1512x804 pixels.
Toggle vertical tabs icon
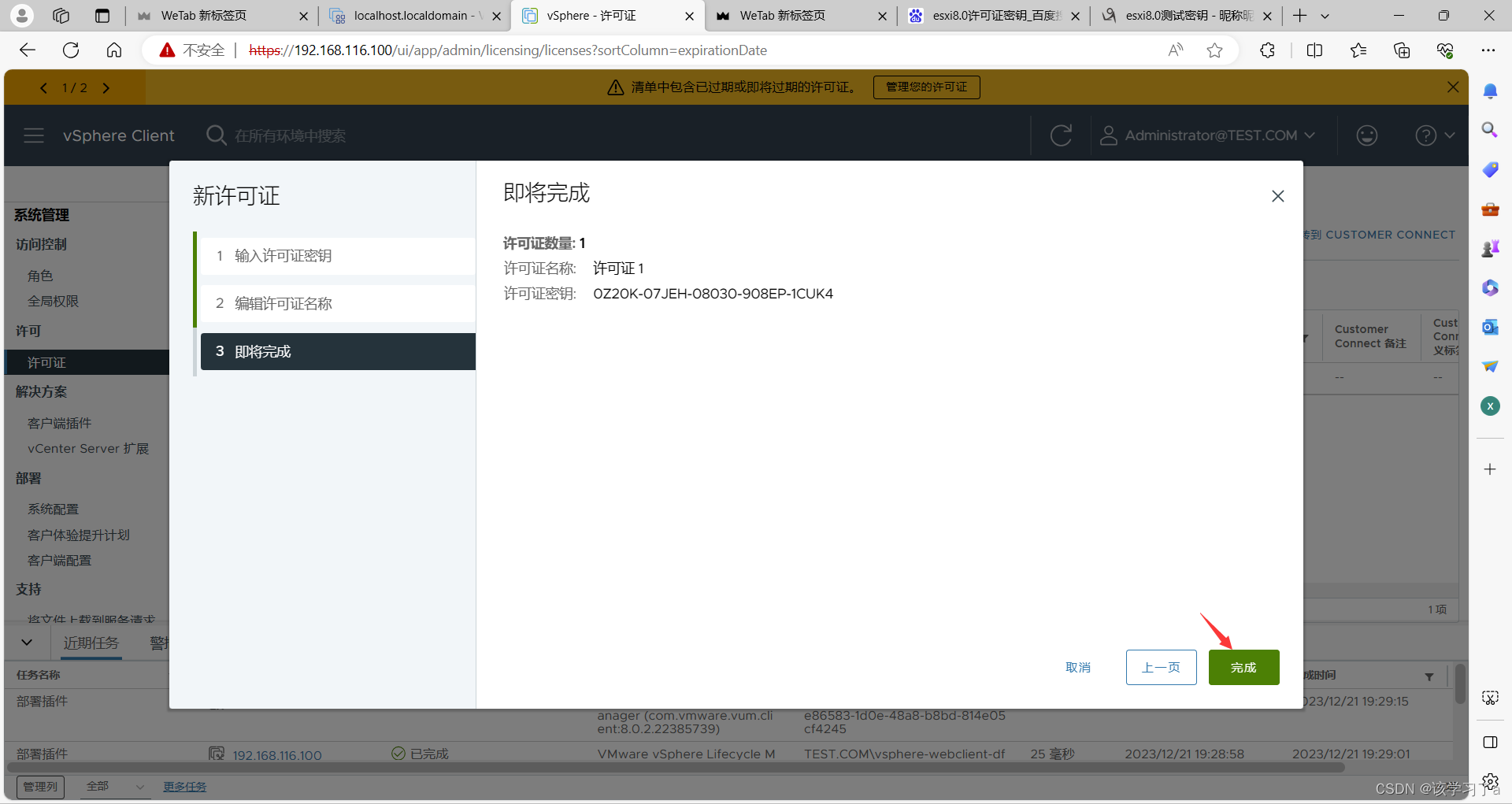coord(102,15)
